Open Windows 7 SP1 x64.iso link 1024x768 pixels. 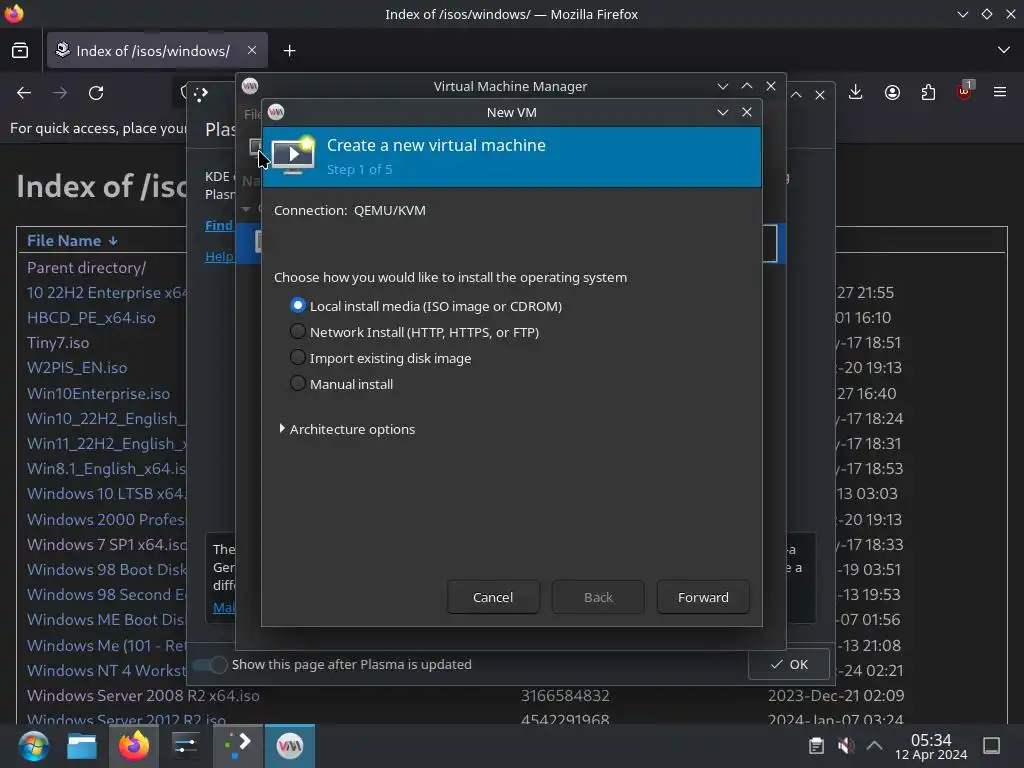click(106, 545)
